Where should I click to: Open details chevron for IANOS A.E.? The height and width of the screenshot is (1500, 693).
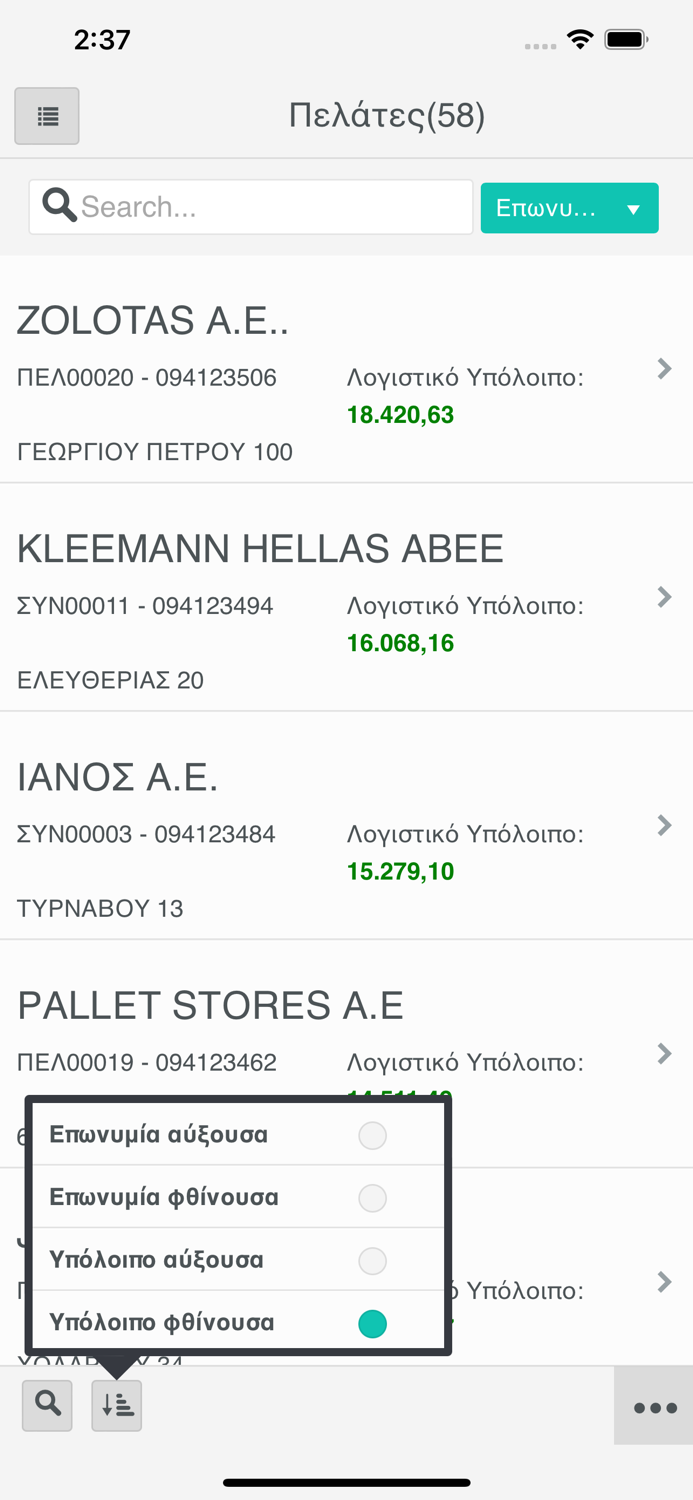(663, 825)
